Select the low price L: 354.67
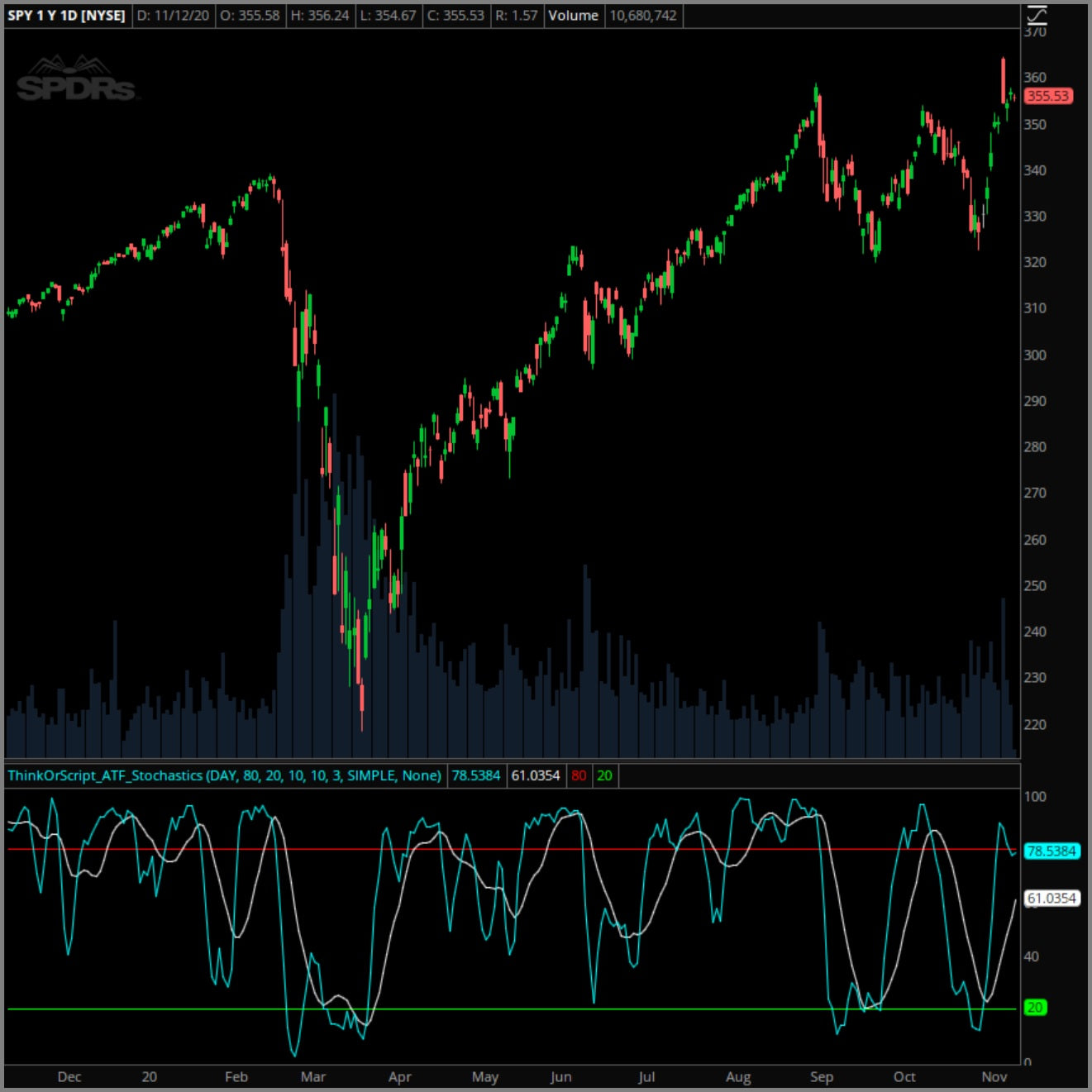Image resolution: width=1092 pixels, height=1092 pixels. 388,16
